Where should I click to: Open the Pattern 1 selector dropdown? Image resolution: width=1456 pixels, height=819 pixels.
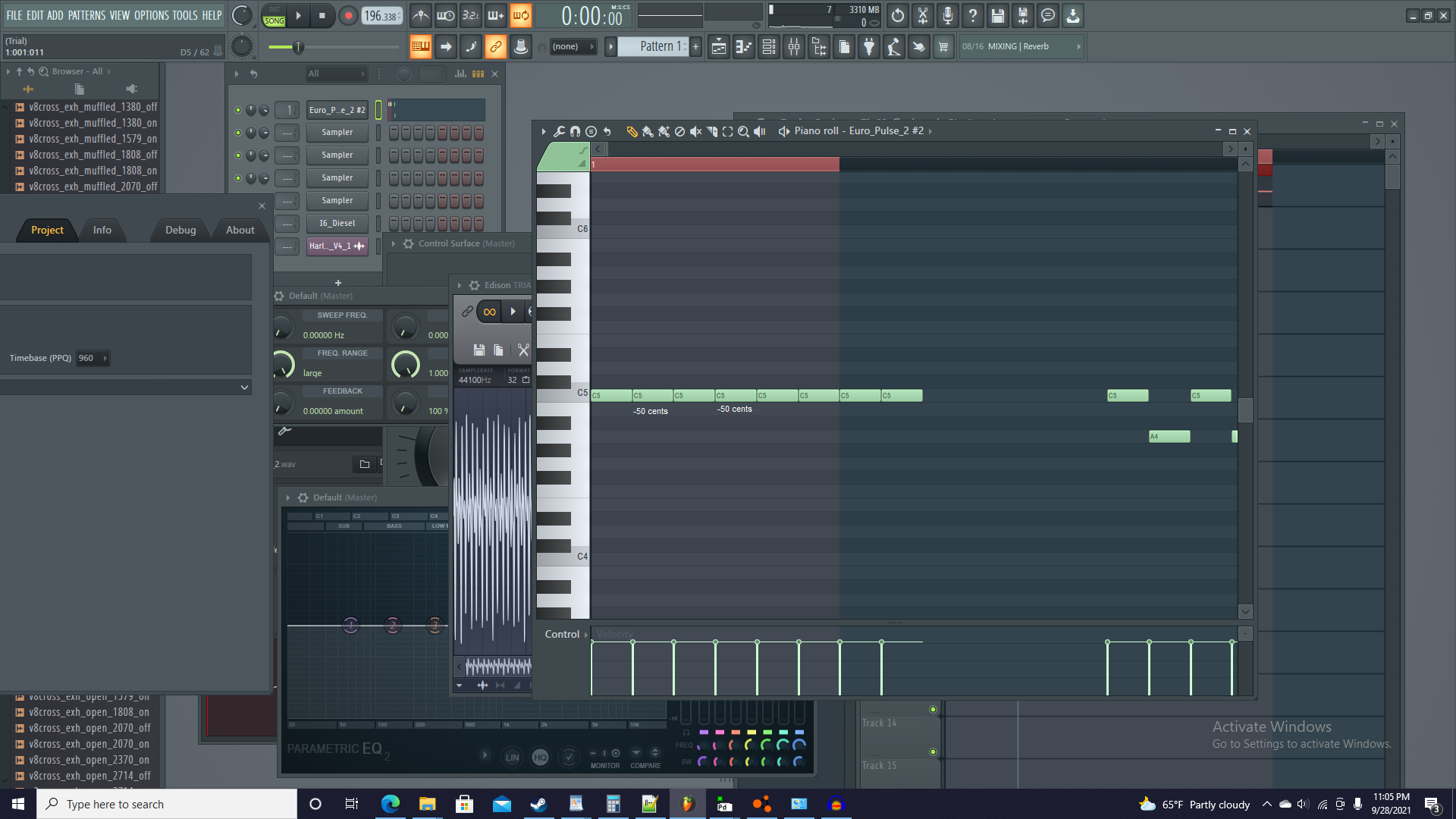pos(655,47)
